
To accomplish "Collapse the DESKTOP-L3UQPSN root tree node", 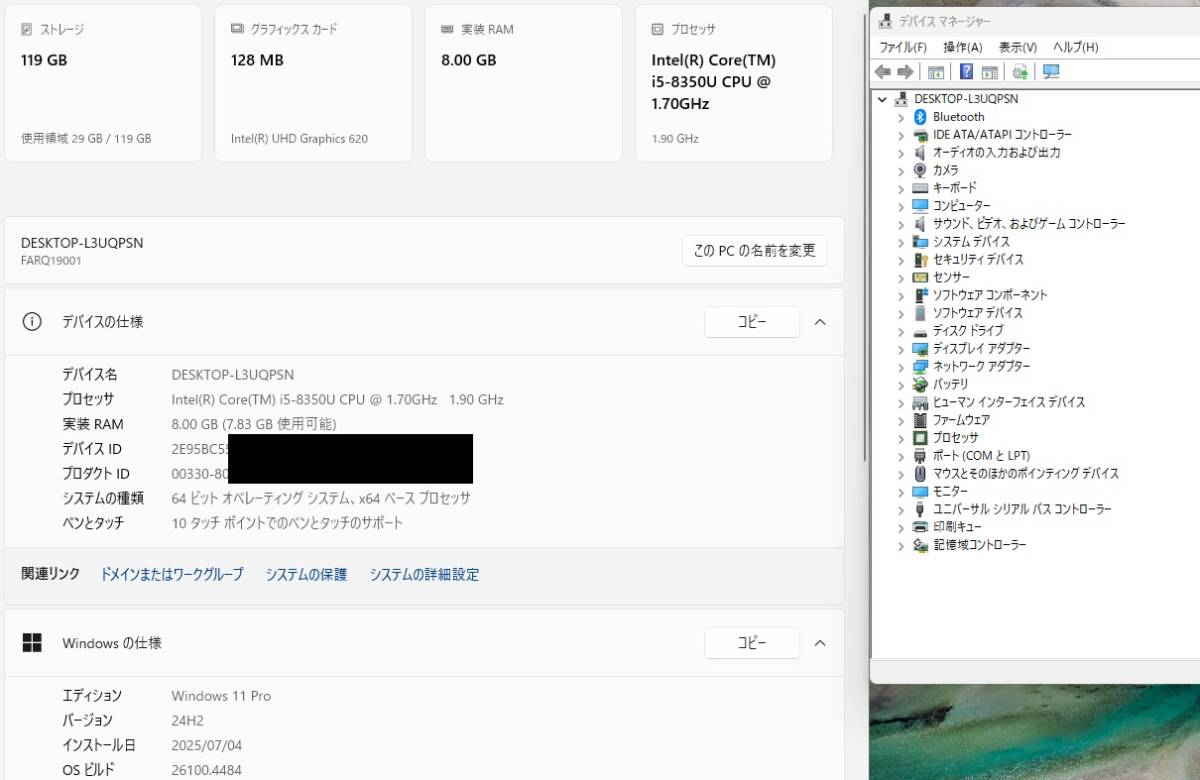I will click(883, 99).
